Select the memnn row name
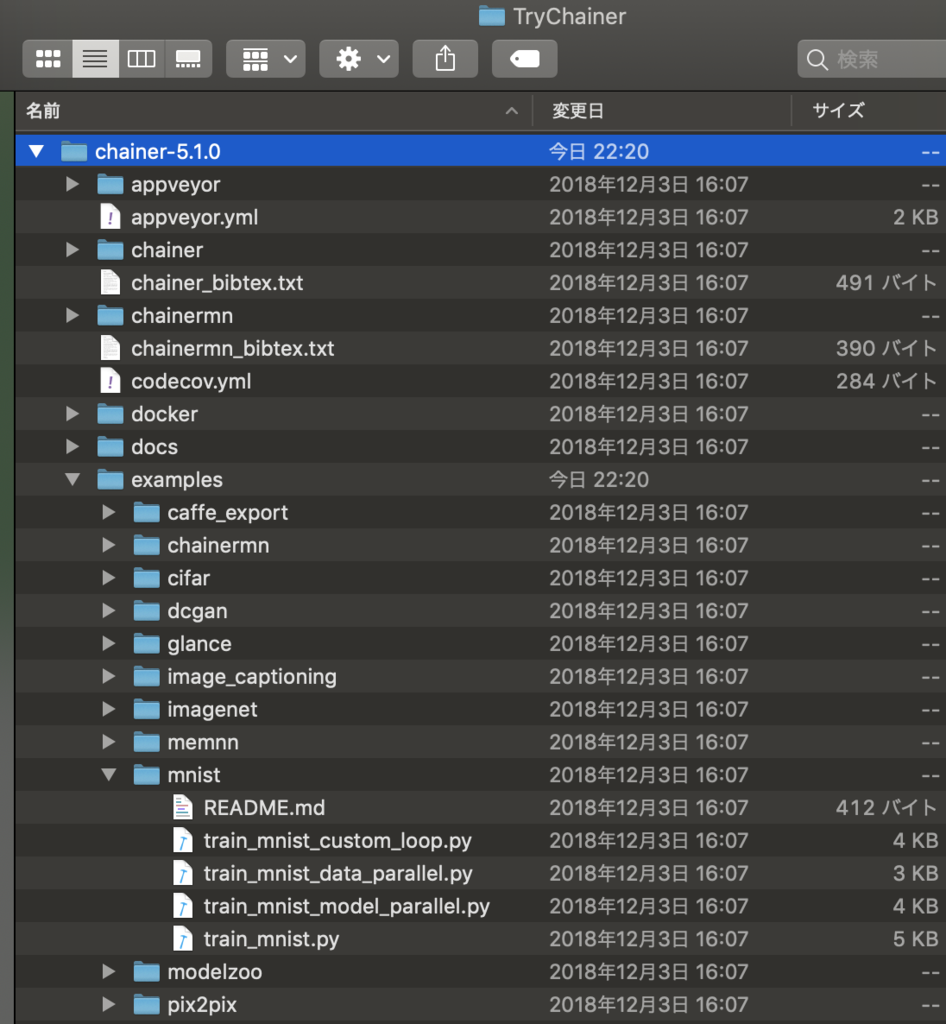This screenshot has width=946, height=1024. pyautogui.click(x=202, y=742)
